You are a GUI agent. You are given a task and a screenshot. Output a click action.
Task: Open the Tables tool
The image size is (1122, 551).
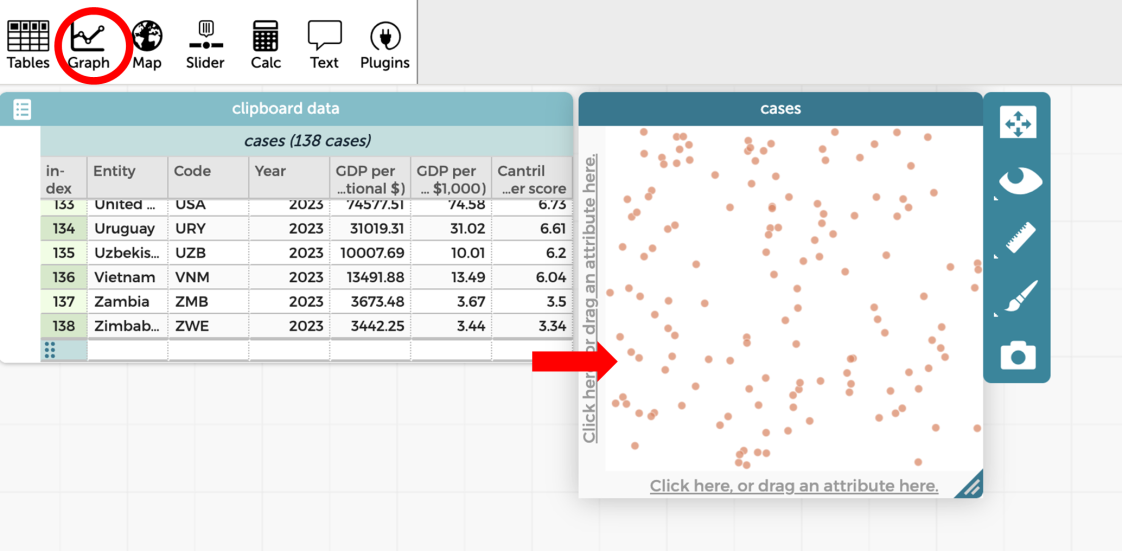[x=28, y=45]
